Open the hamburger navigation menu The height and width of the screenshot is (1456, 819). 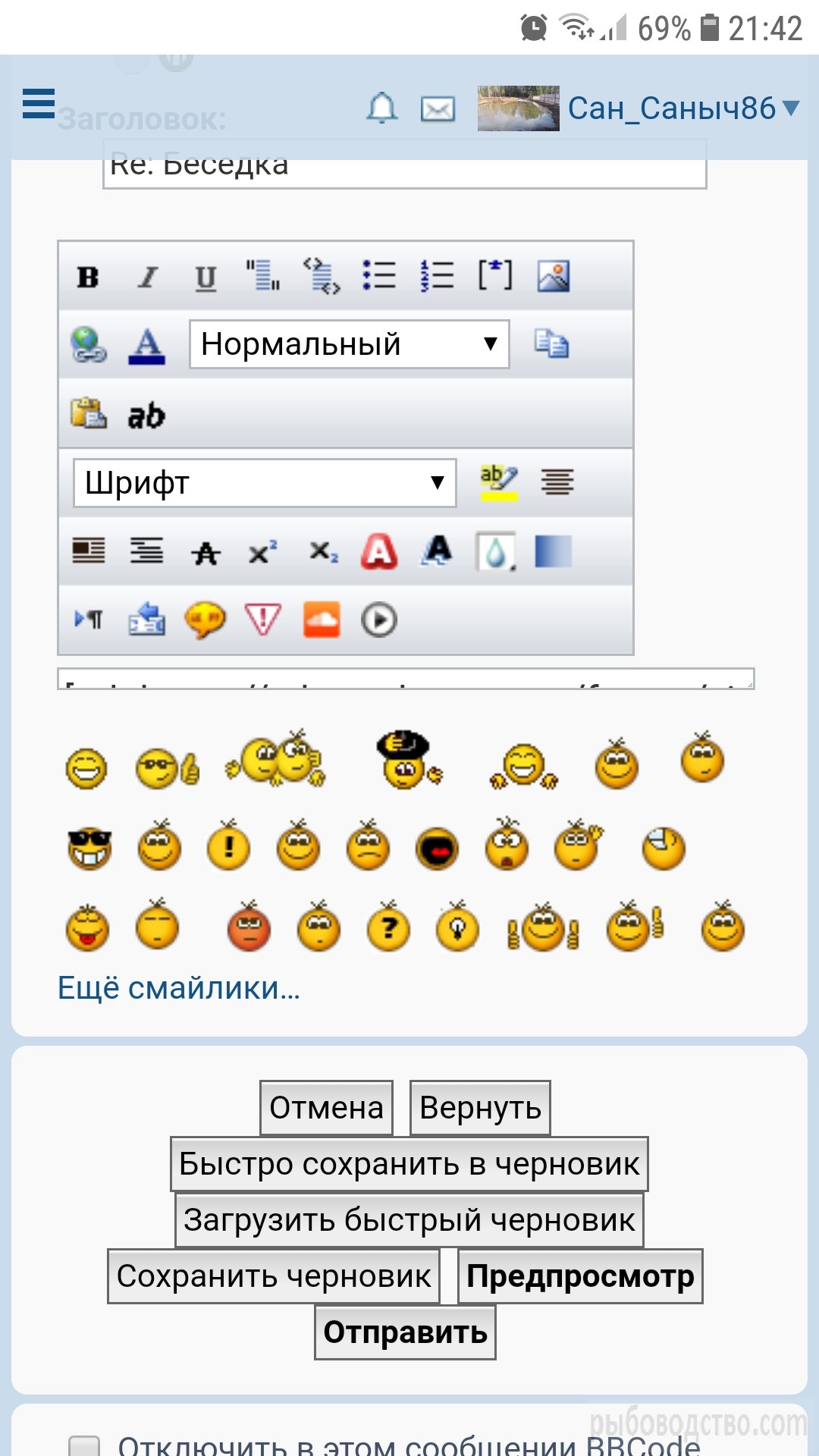39,104
